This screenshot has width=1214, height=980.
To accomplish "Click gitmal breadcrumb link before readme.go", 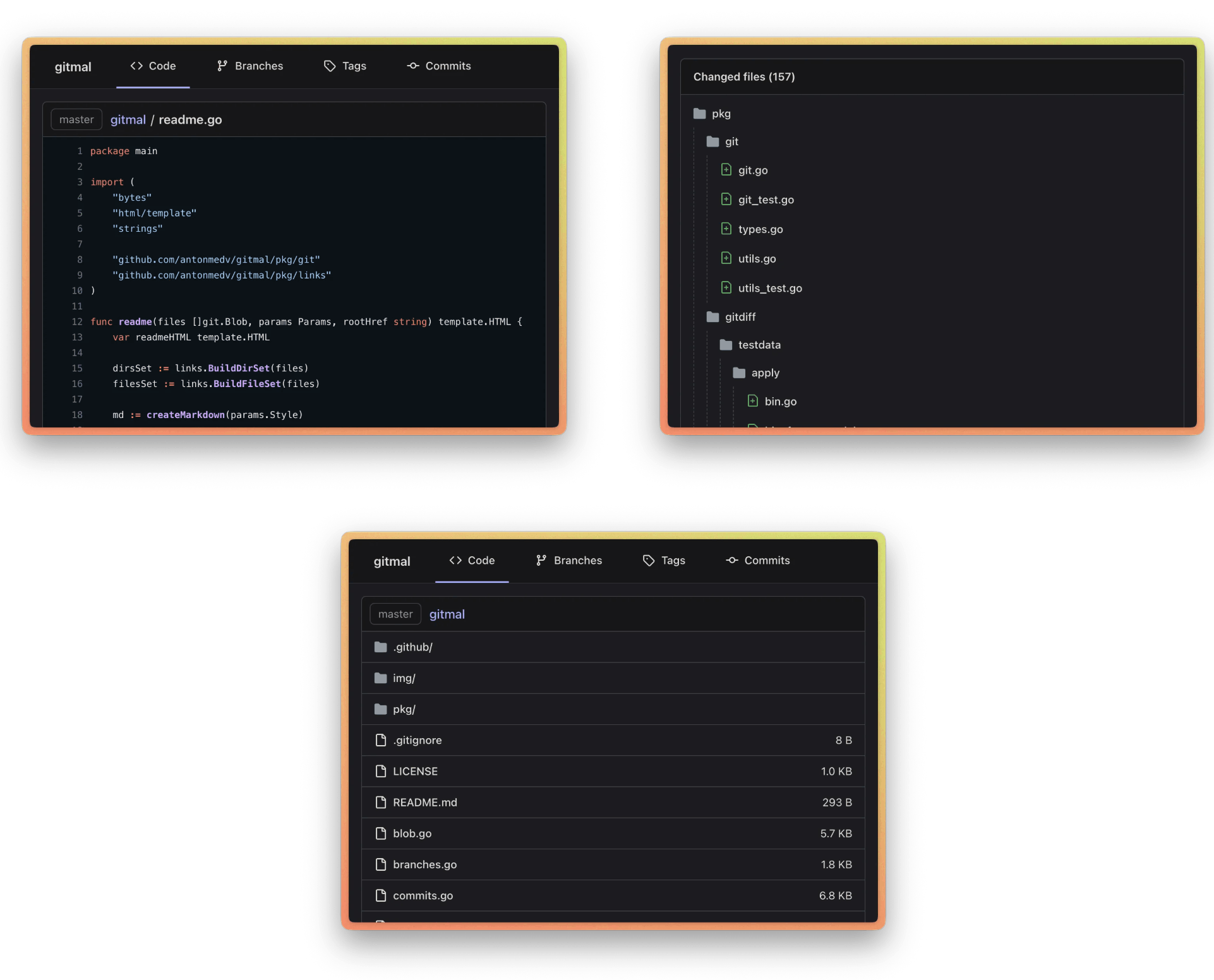I will tap(128, 119).
